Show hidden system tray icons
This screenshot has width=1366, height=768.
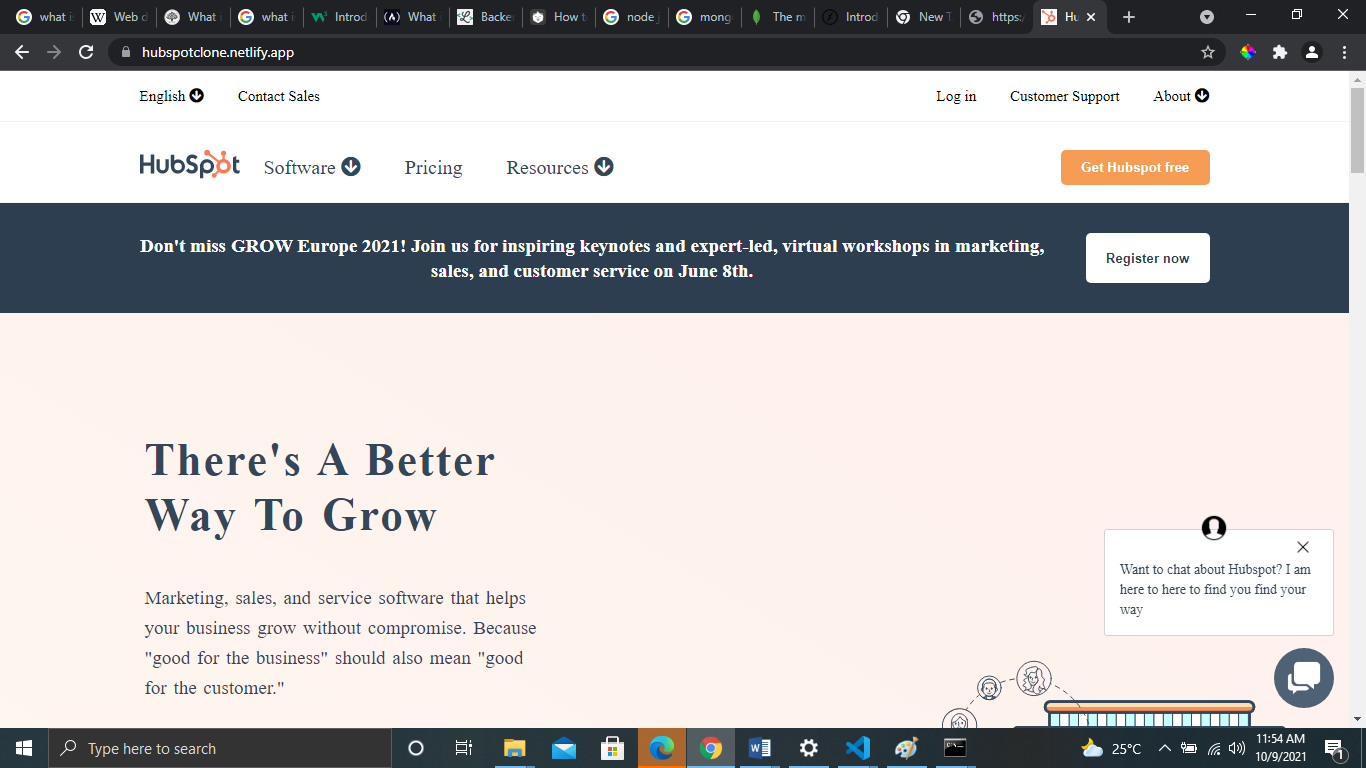coord(1164,748)
